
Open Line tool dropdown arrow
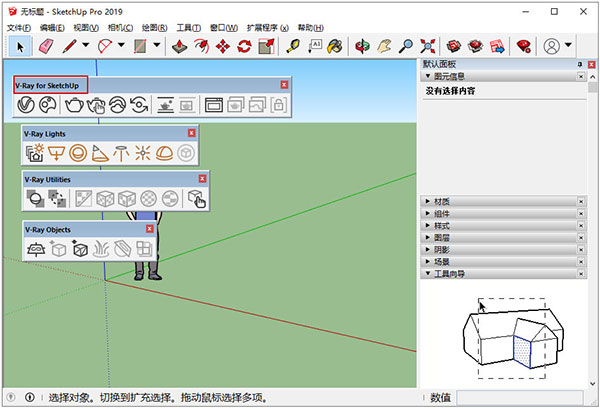point(86,45)
